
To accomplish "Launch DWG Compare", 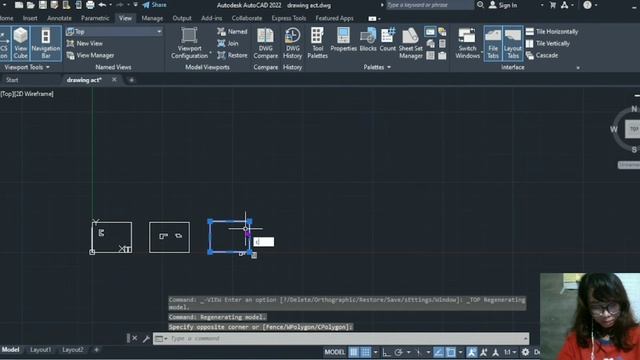I will coord(265,43).
